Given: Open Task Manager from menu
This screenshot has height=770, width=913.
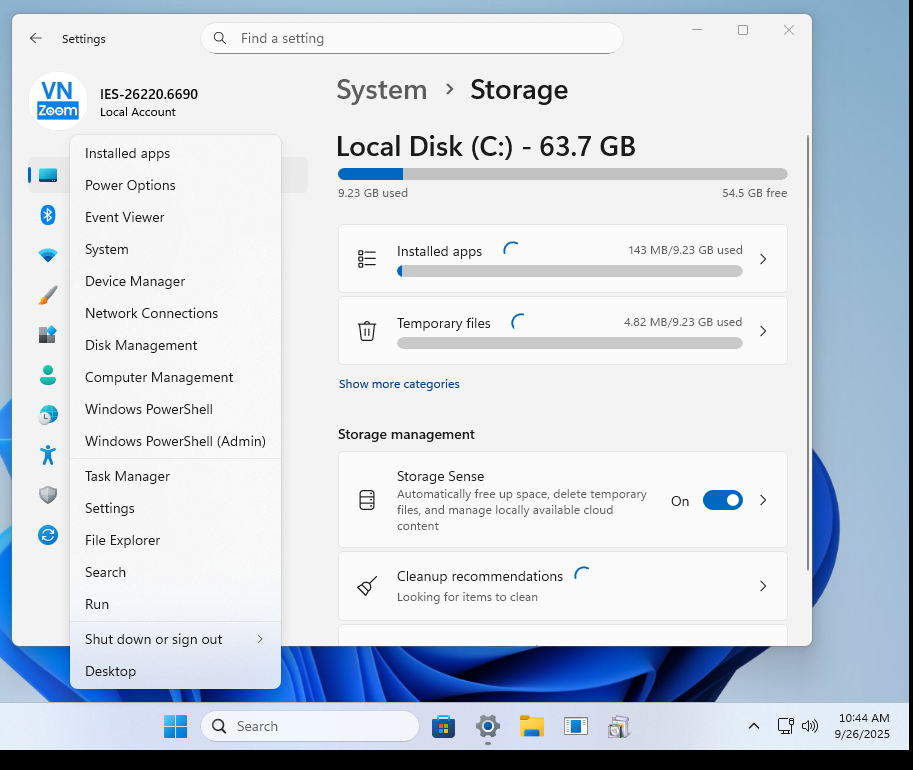Looking at the screenshot, I should tap(175, 476).
